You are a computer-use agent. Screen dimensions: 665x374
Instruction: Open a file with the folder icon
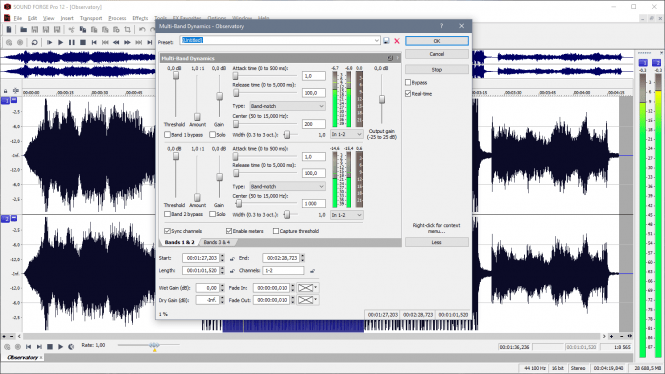(x=23, y=30)
